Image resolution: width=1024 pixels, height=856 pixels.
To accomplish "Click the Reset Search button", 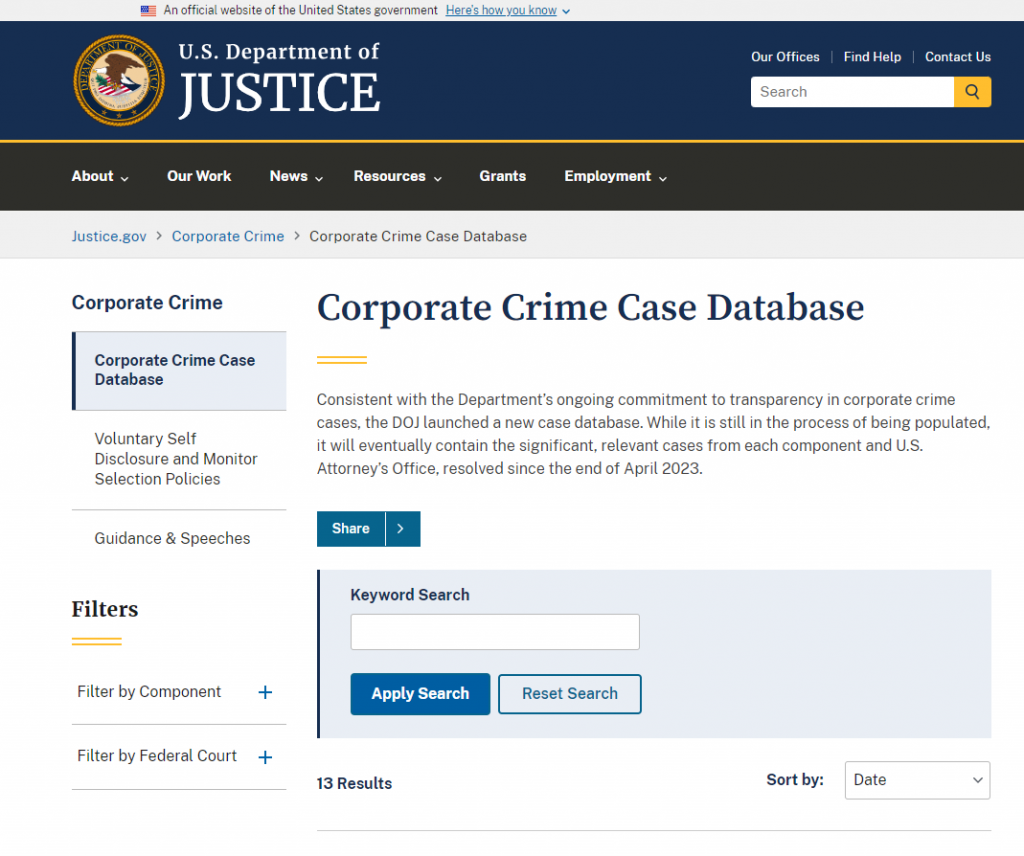I will point(570,694).
